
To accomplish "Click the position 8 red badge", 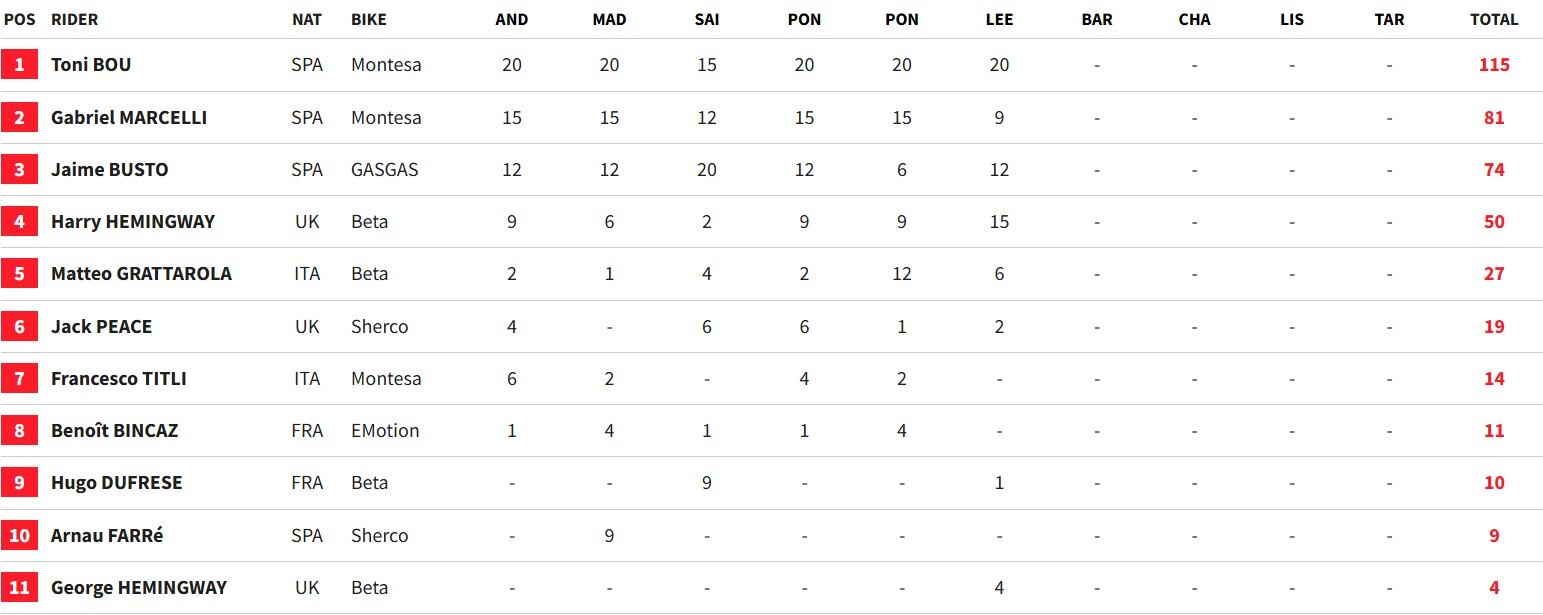I will click(x=19, y=430).
